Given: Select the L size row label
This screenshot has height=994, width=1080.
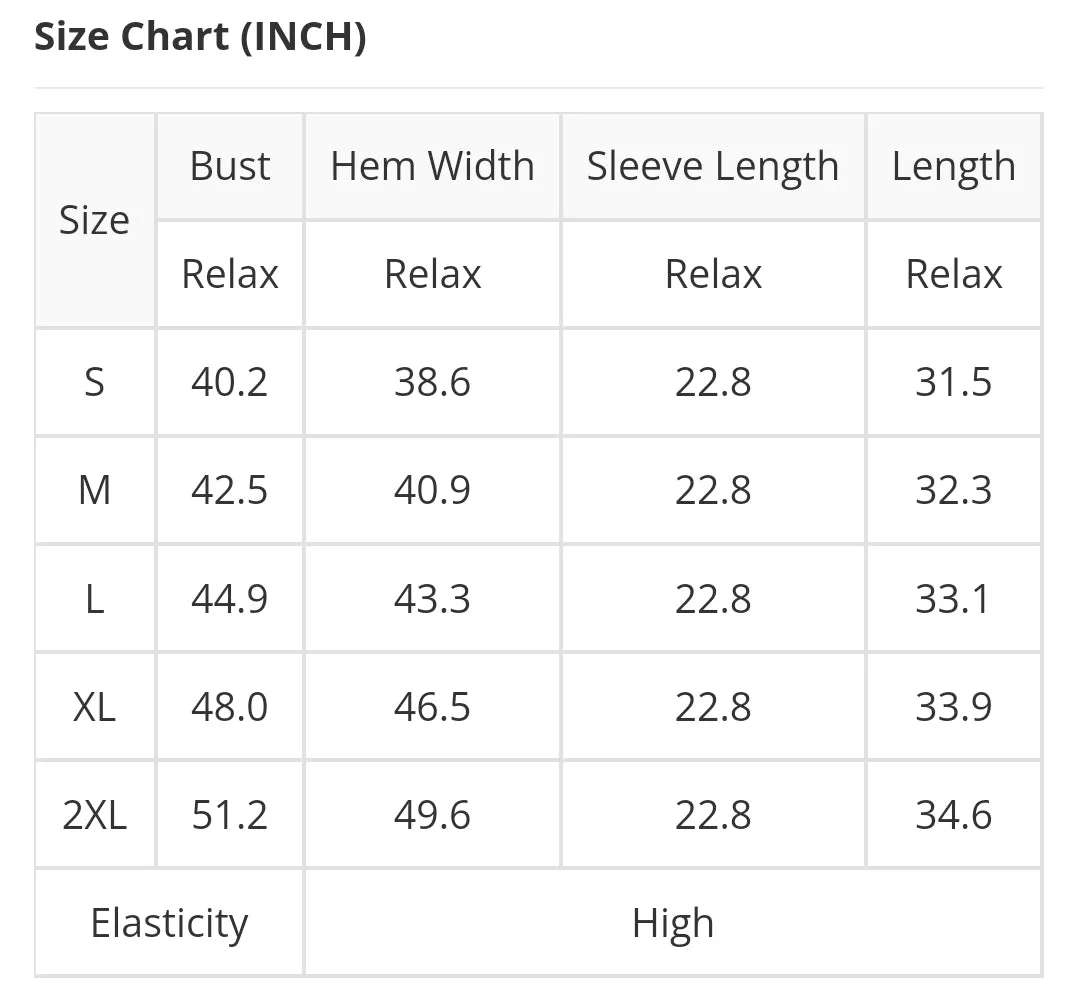Looking at the screenshot, I should (94, 599).
